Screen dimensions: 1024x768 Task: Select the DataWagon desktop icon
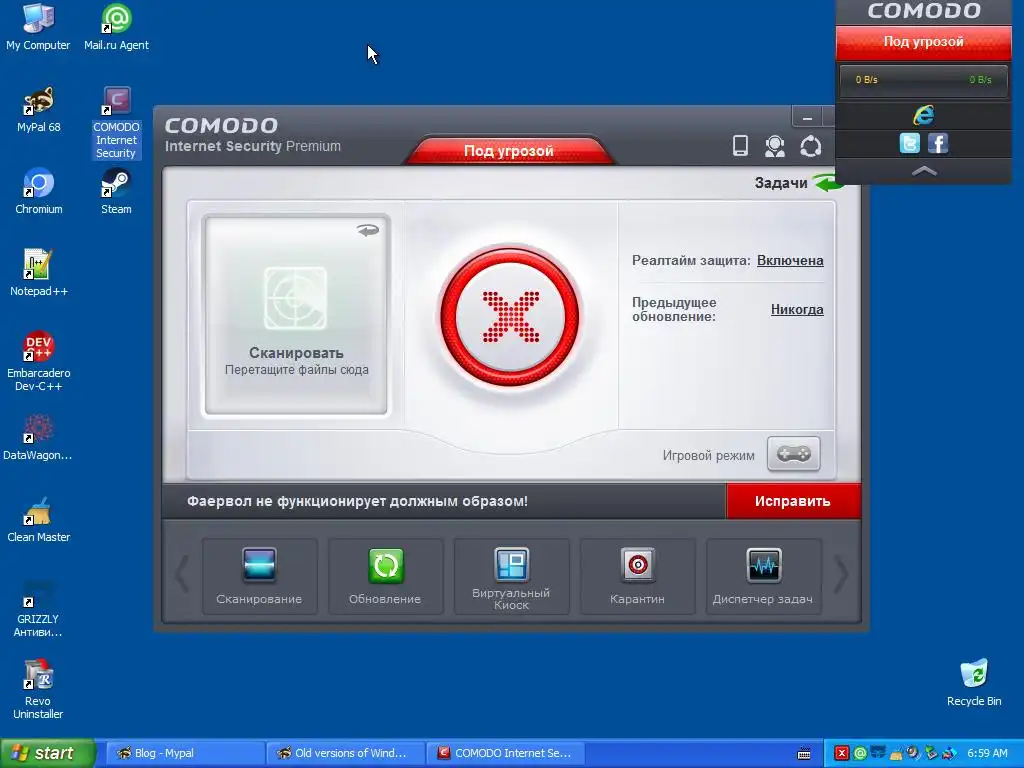(38, 437)
